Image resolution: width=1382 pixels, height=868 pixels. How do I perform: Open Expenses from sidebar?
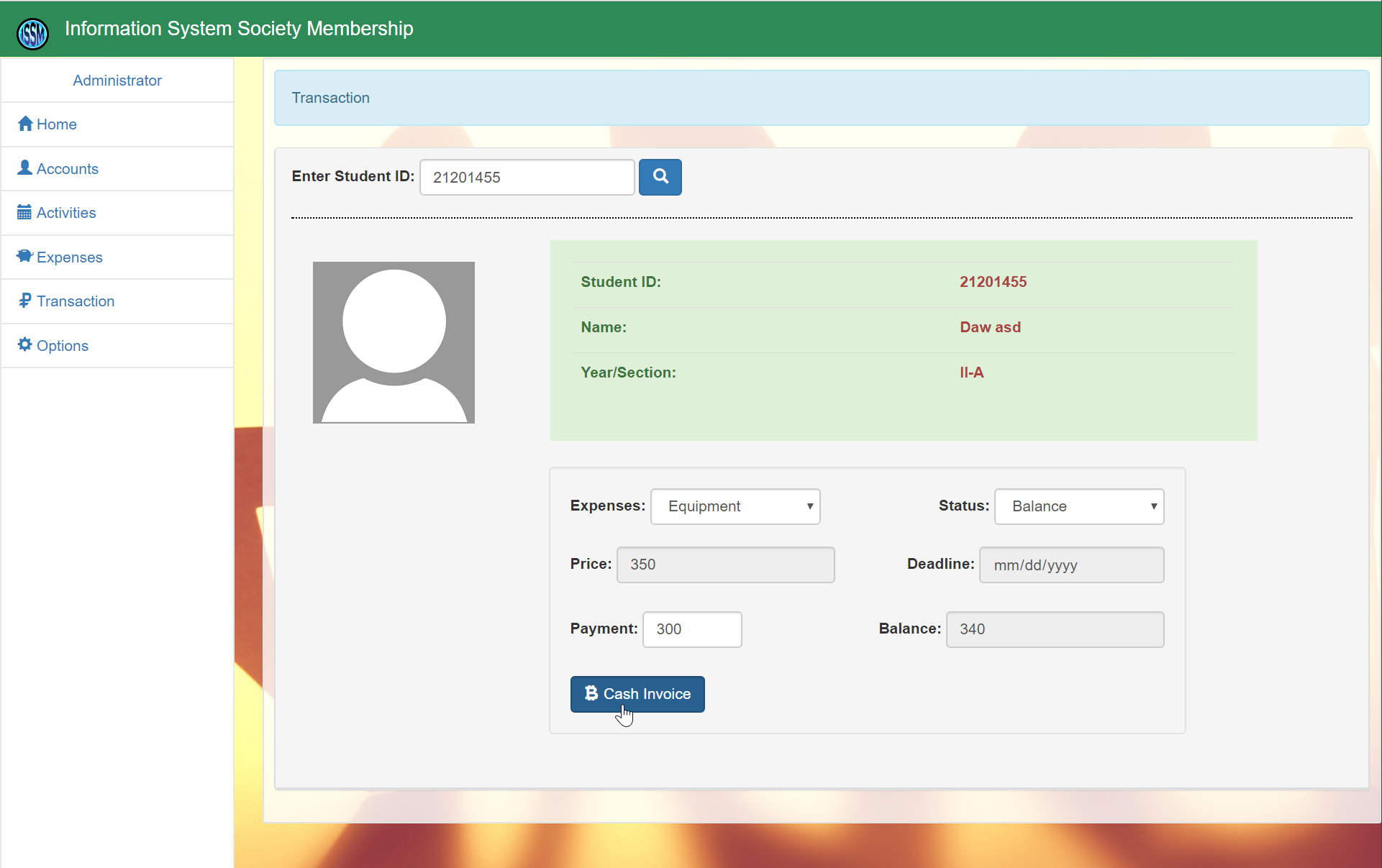(x=117, y=257)
